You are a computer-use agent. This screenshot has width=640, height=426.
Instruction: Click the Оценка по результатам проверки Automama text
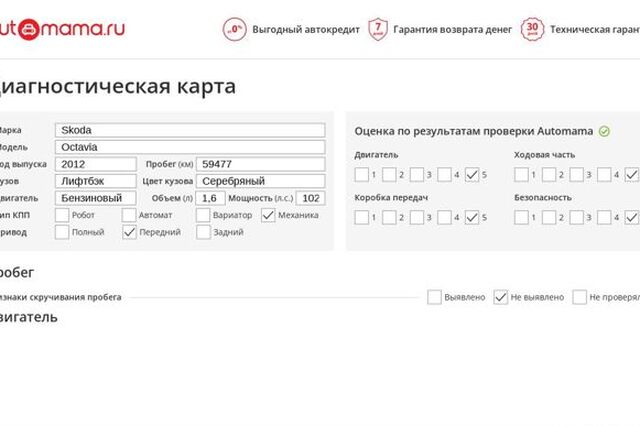473,131
